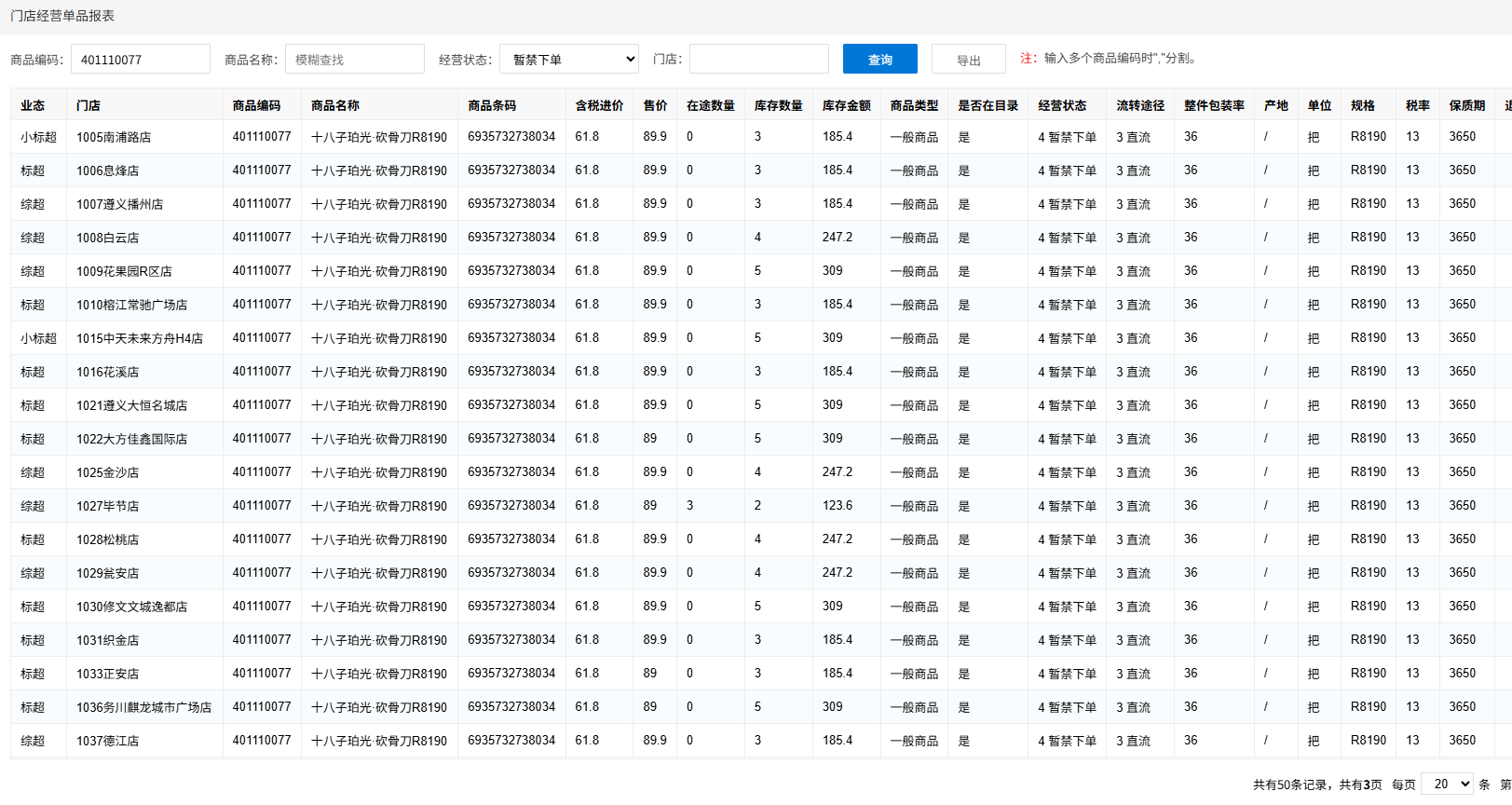This screenshot has width=1512, height=805.
Task: Click the 导出 export button
Action: click(968, 60)
